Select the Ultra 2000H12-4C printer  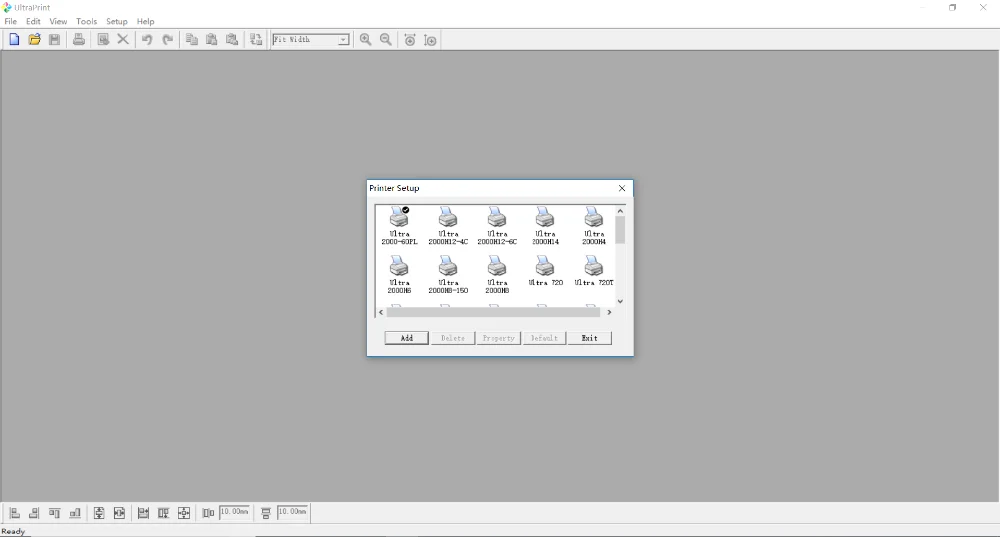448,226
